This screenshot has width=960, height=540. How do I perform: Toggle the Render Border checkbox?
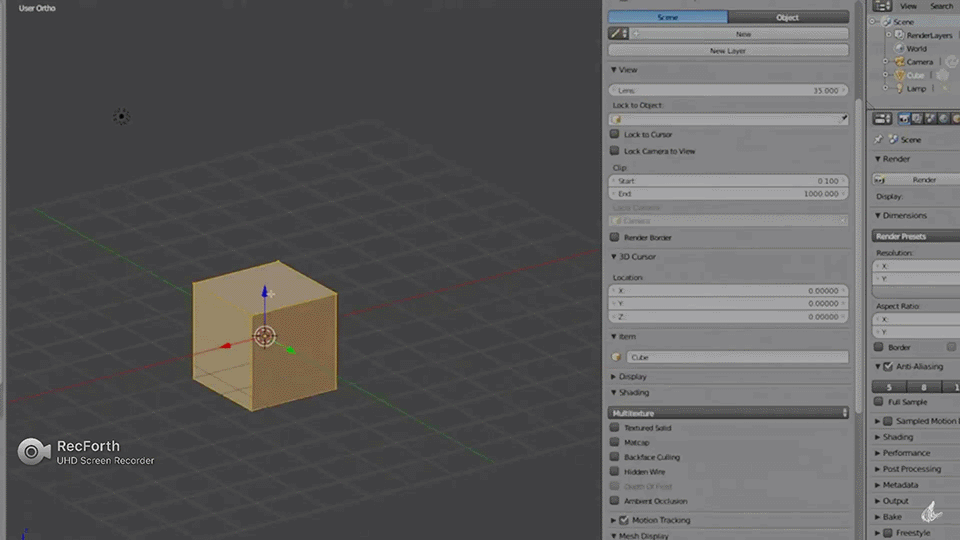coord(615,237)
